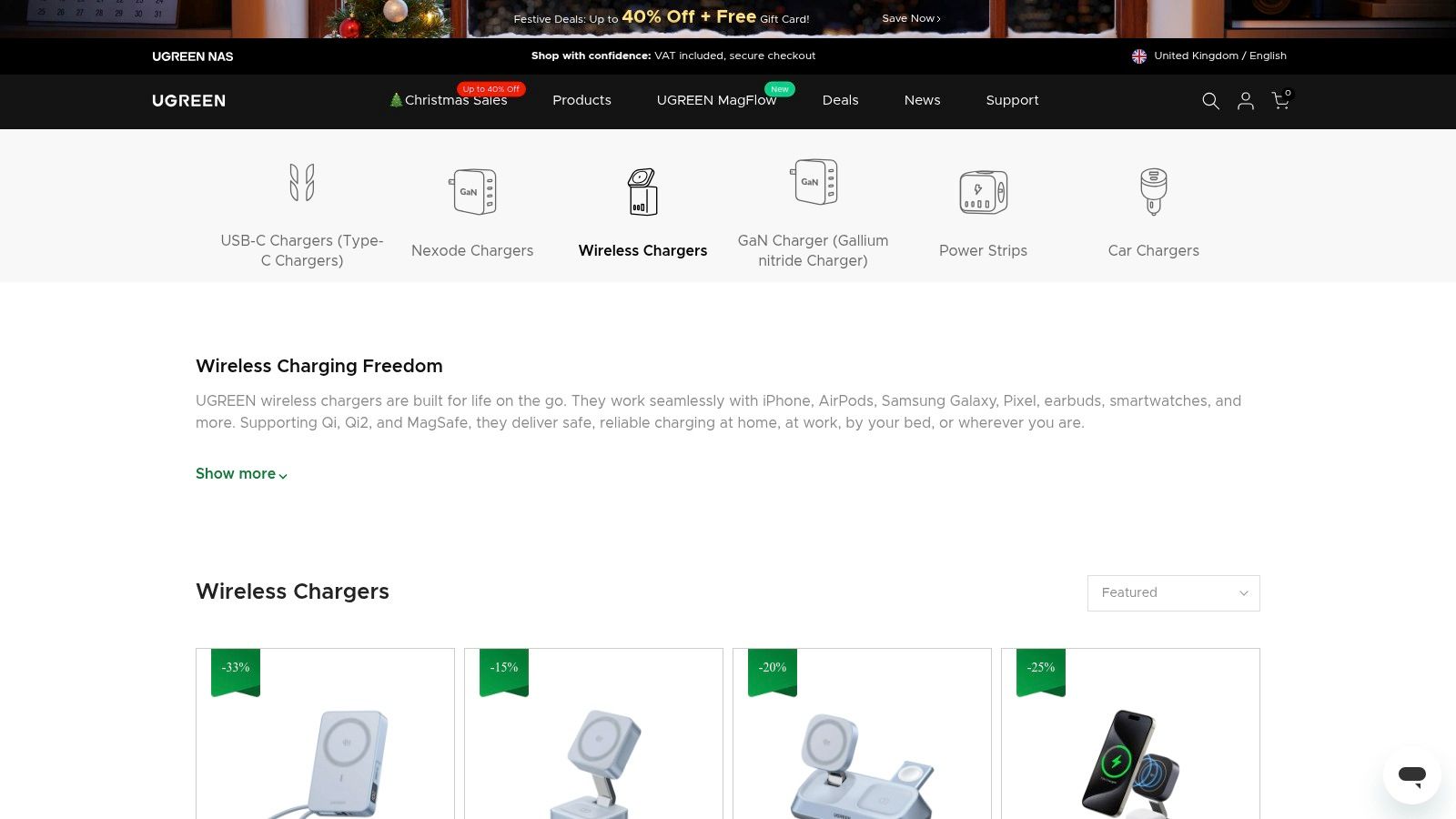Viewport: 1456px width, 819px height.
Task: Expand description with Show more
Action: pos(241,474)
